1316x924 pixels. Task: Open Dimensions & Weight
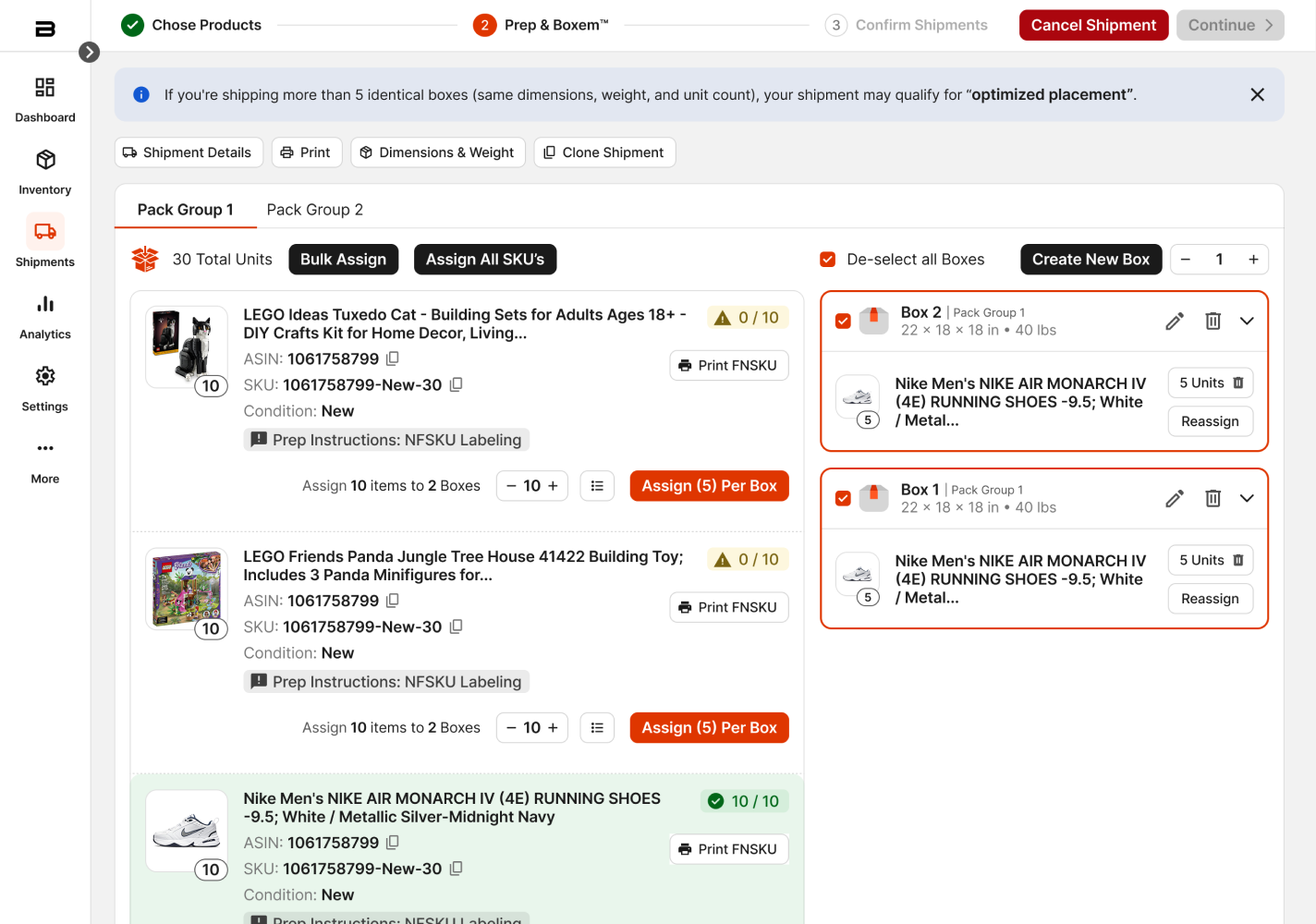coord(438,152)
